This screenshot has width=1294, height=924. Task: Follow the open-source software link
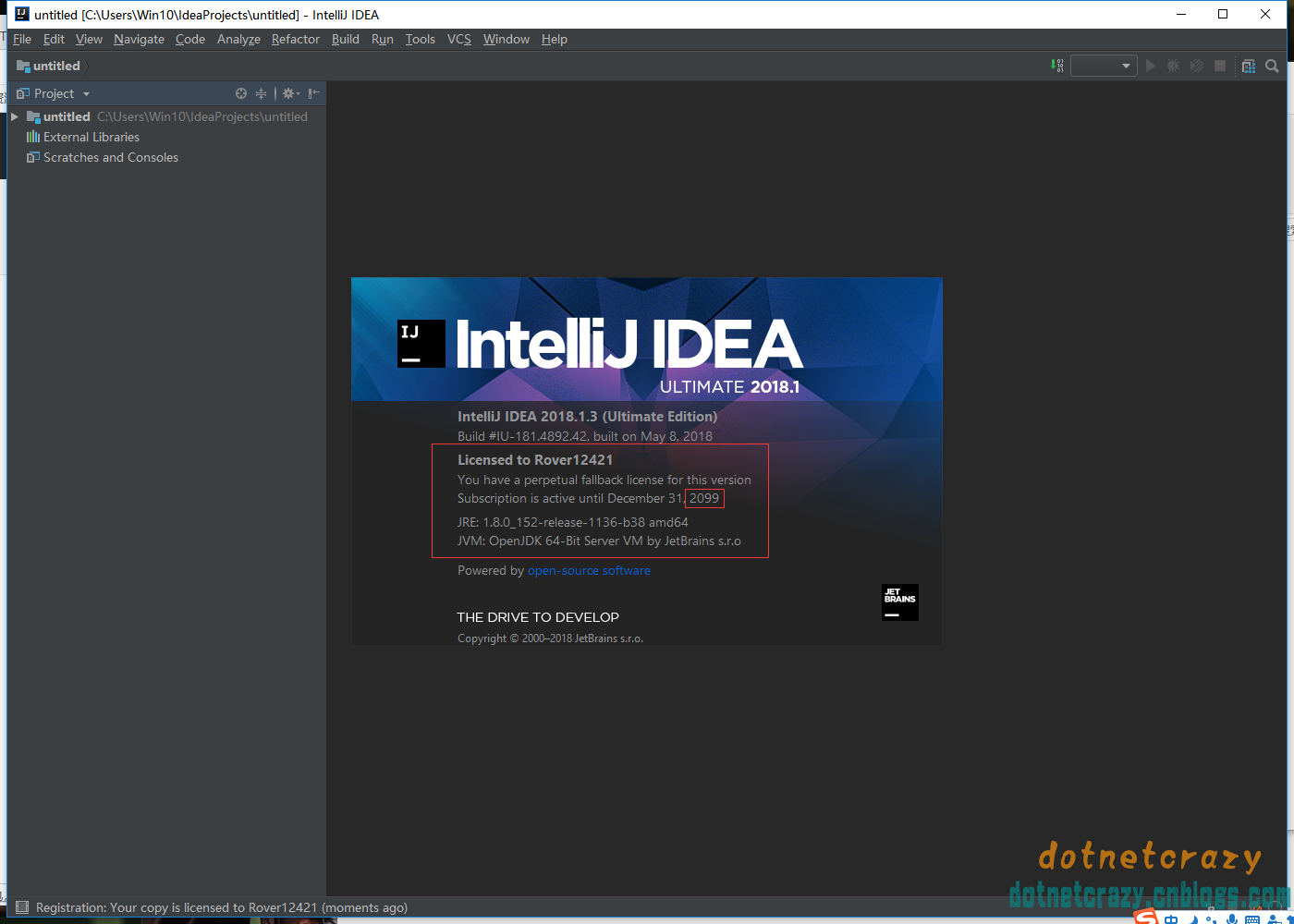[x=589, y=570]
